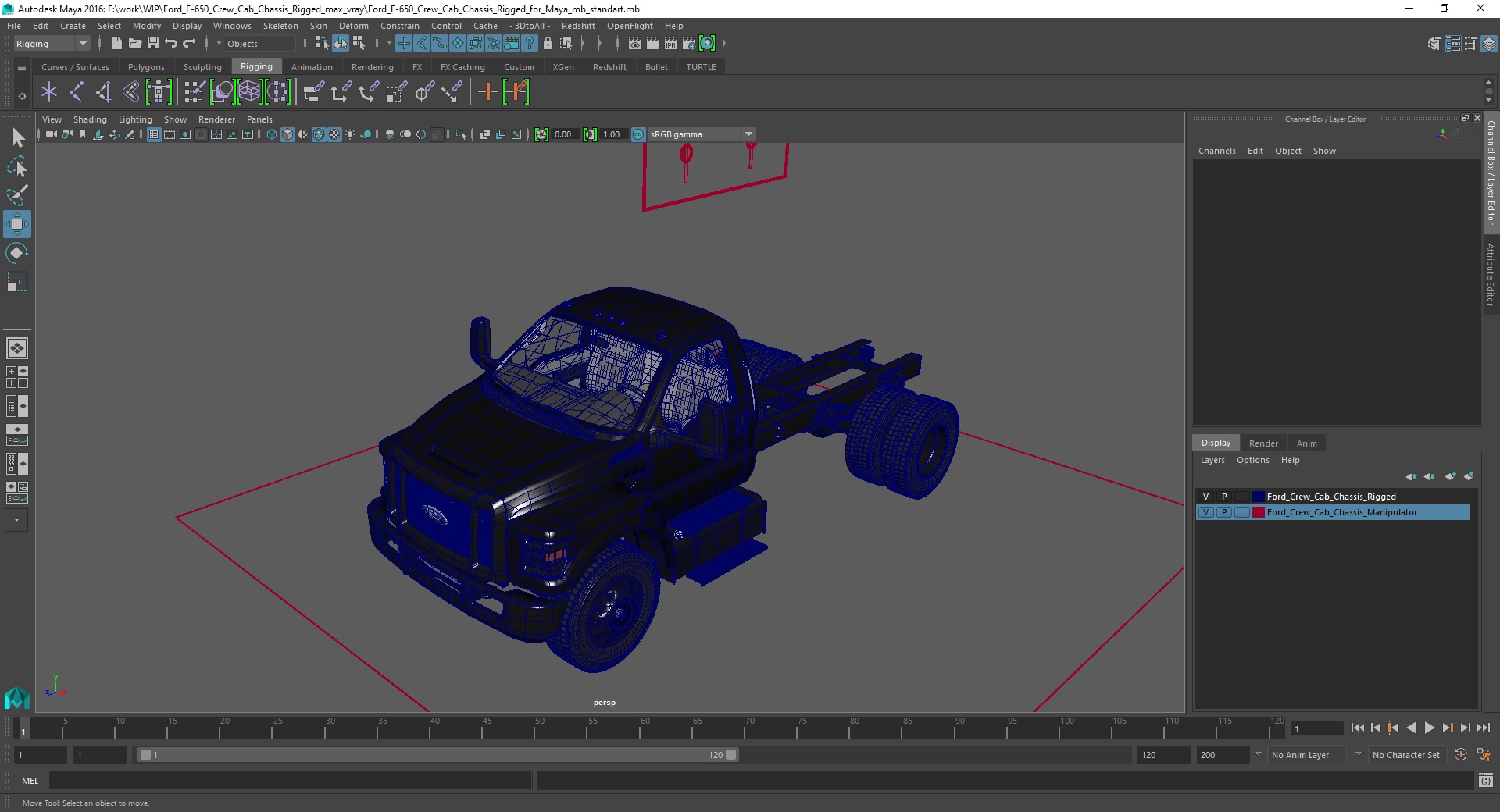
Task: Open the sRGB gamma view transform dropdown
Action: click(748, 134)
